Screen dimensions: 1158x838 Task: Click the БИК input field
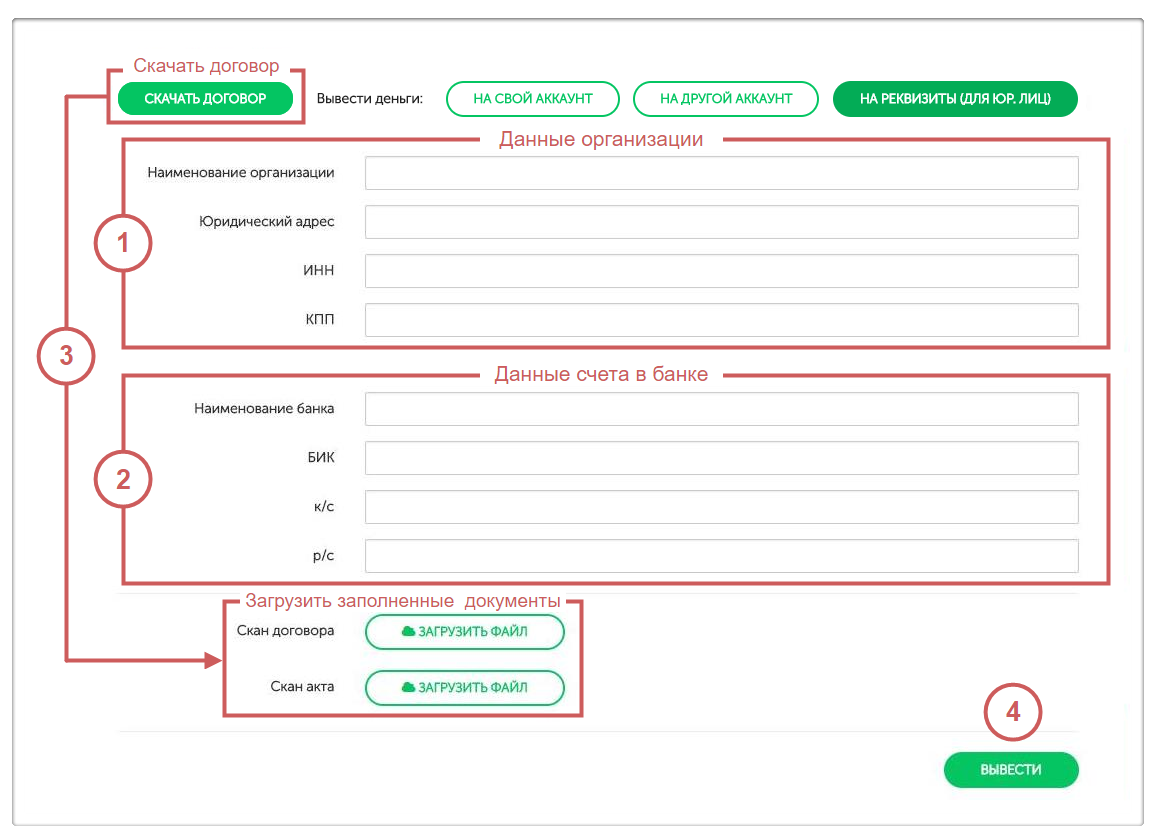point(721,458)
